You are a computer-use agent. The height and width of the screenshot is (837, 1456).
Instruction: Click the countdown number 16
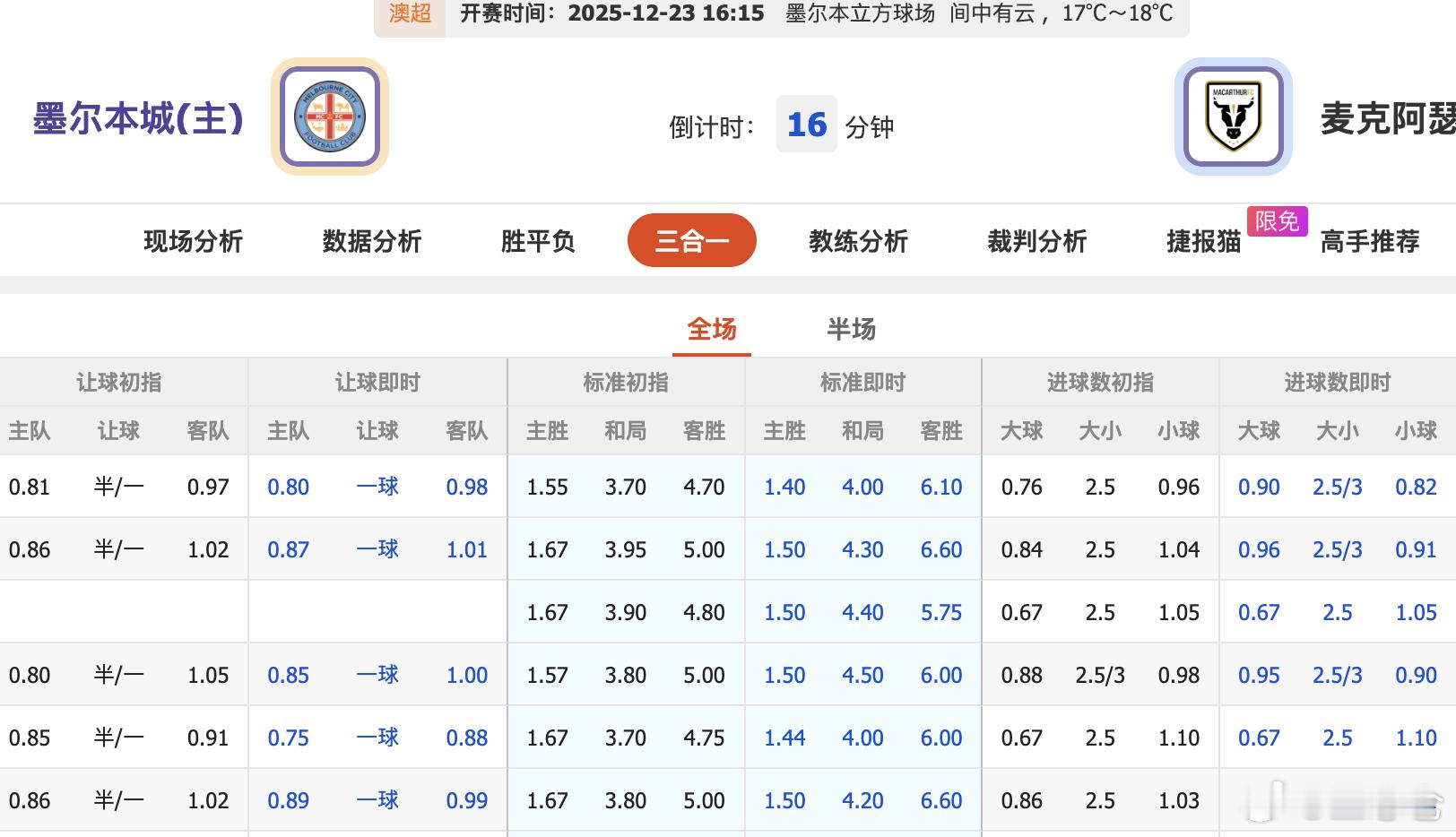(x=806, y=125)
